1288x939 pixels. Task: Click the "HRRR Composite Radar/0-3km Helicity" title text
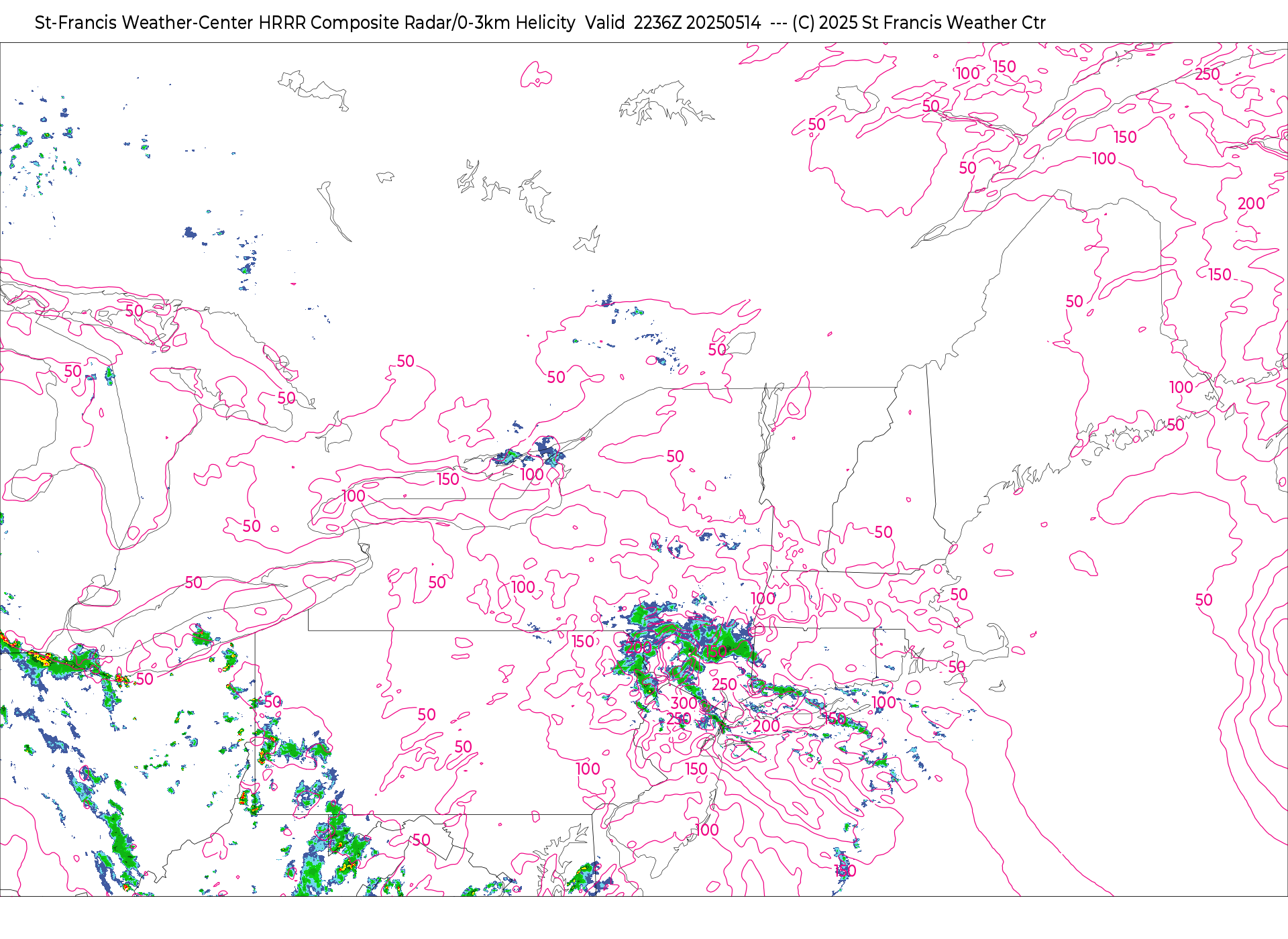pyautogui.click(x=417, y=23)
